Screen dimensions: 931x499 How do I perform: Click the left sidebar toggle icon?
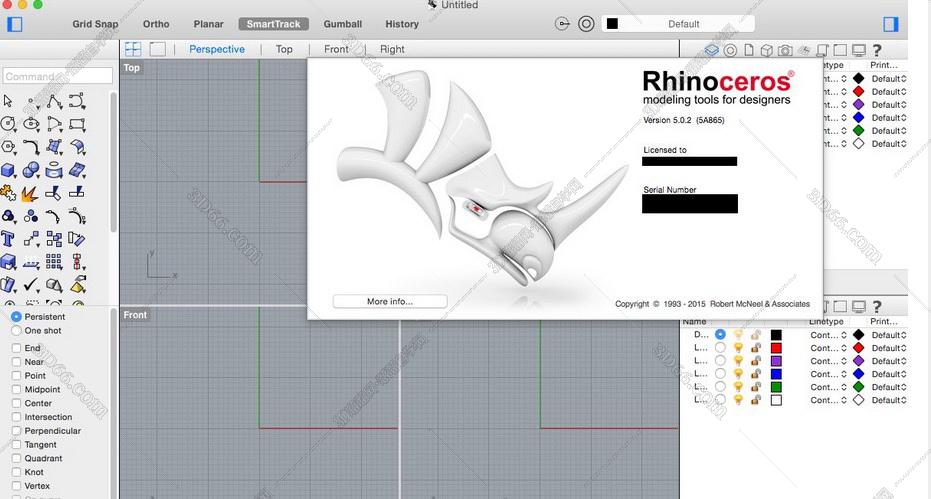coord(14,24)
